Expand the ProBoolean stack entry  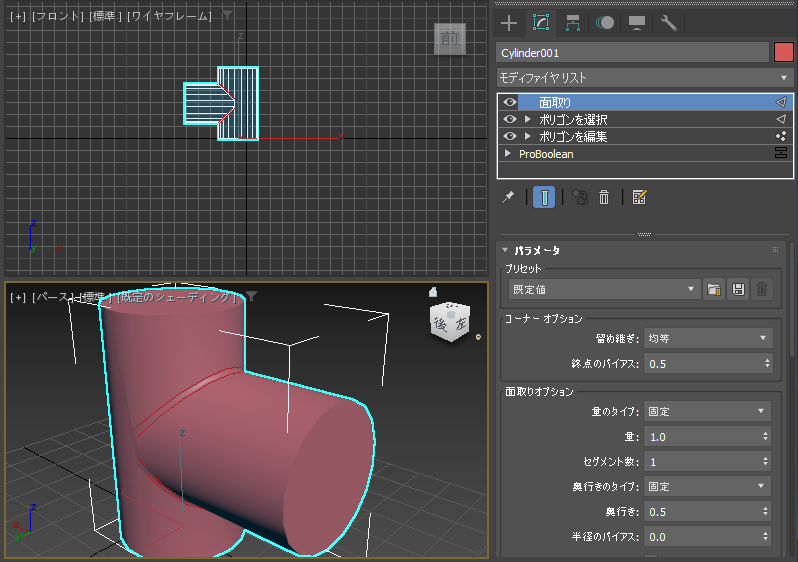(507, 153)
